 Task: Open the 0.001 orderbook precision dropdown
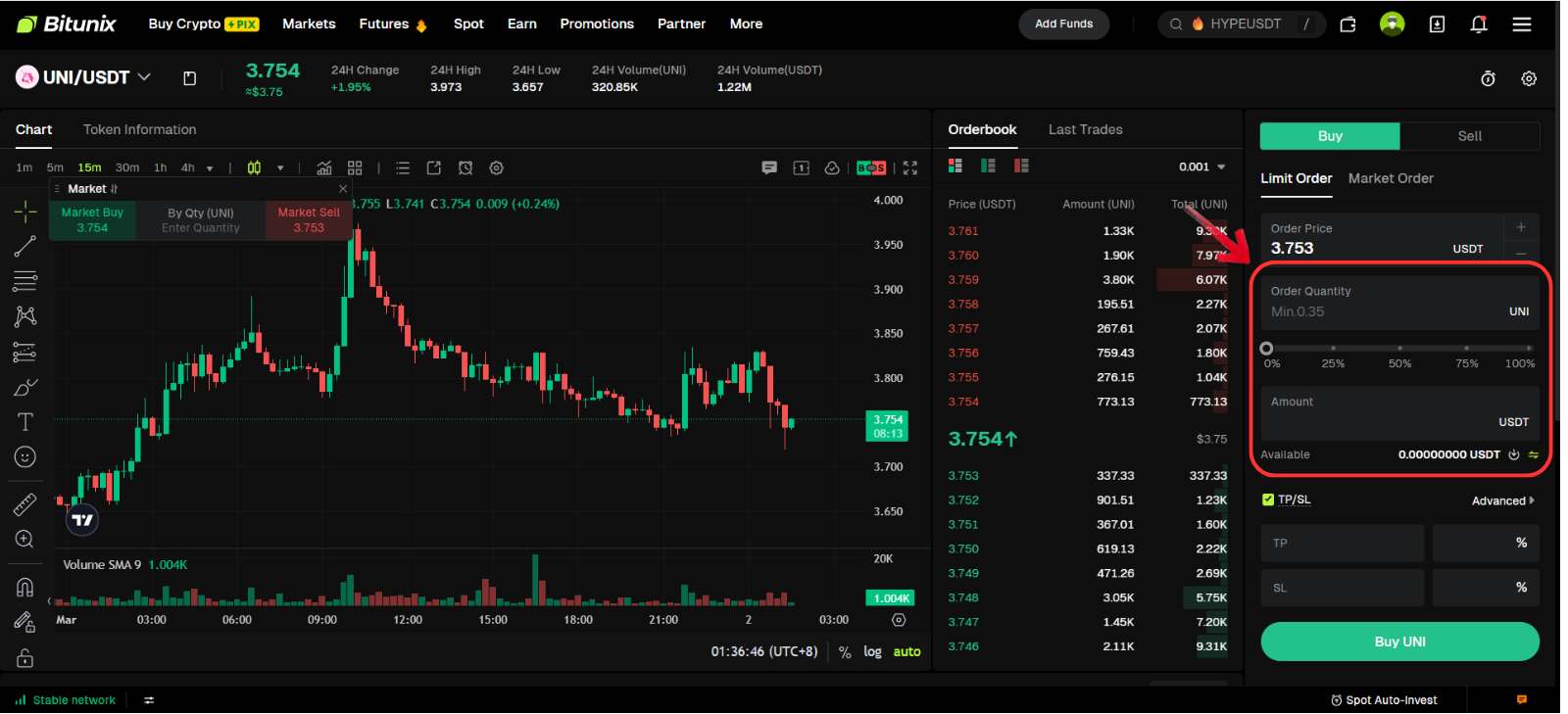(x=1202, y=167)
